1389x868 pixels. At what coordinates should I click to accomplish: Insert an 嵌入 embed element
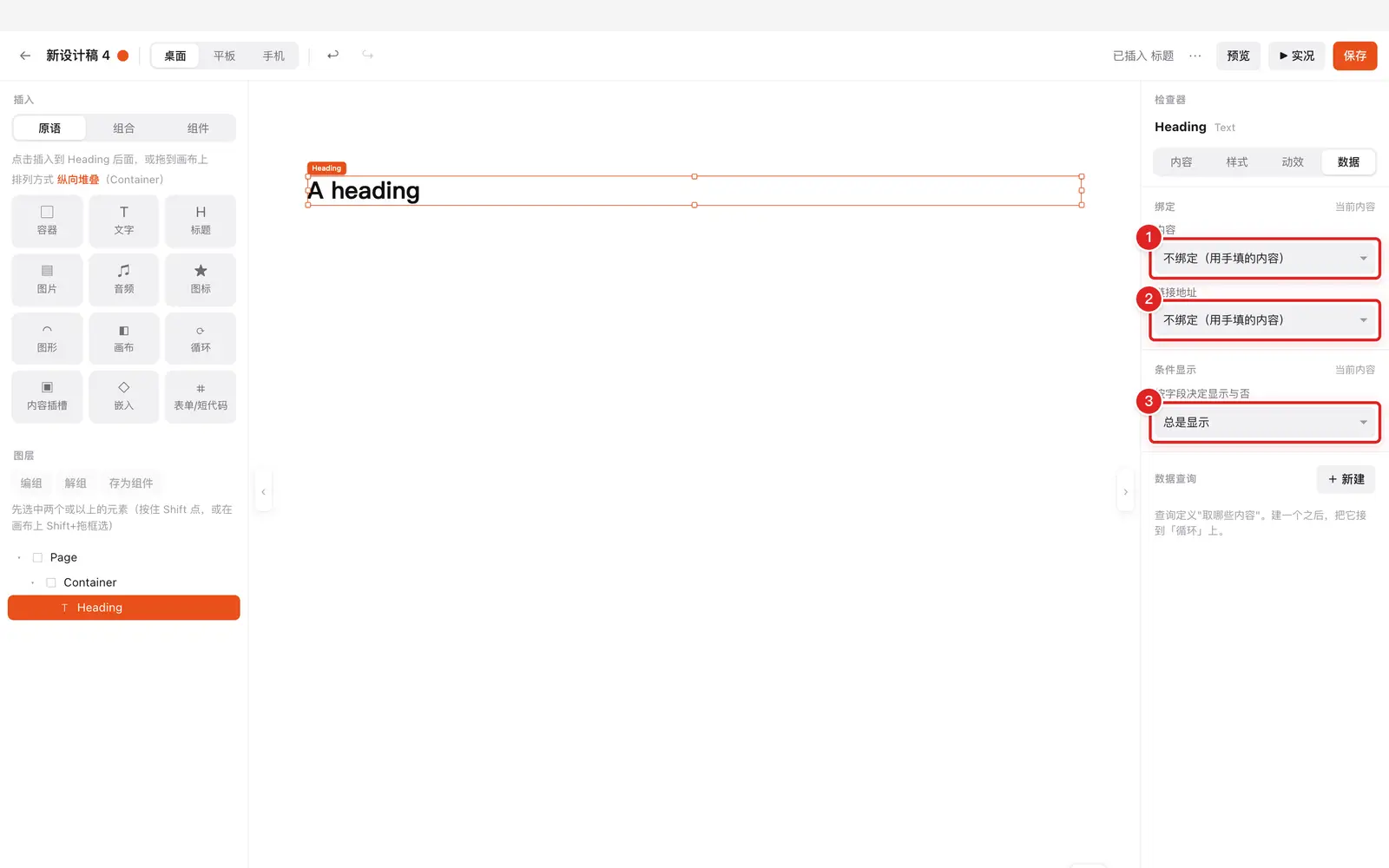tap(124, 397)
